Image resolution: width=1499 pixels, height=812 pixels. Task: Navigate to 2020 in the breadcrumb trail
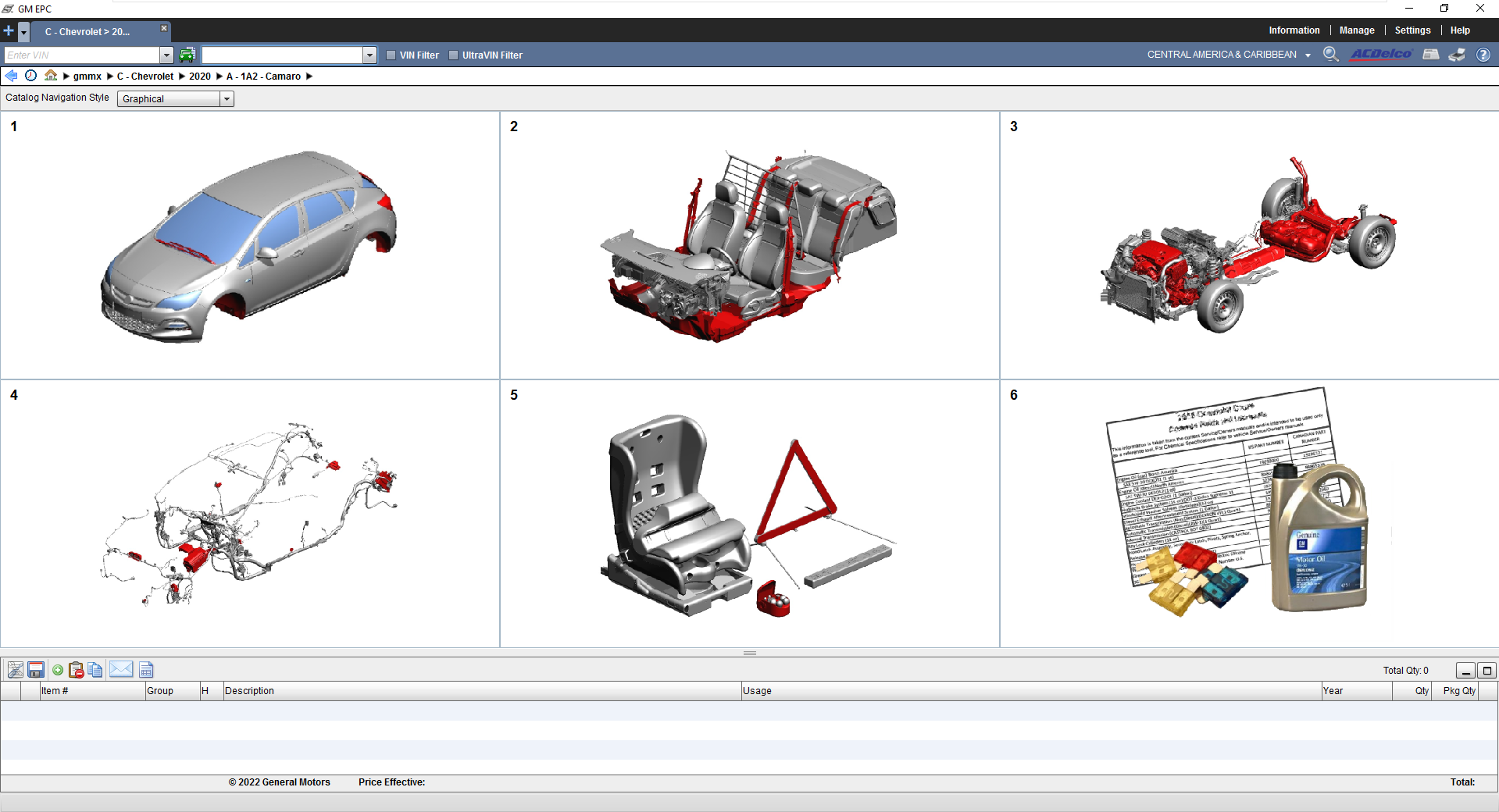[x=200, y=76]
